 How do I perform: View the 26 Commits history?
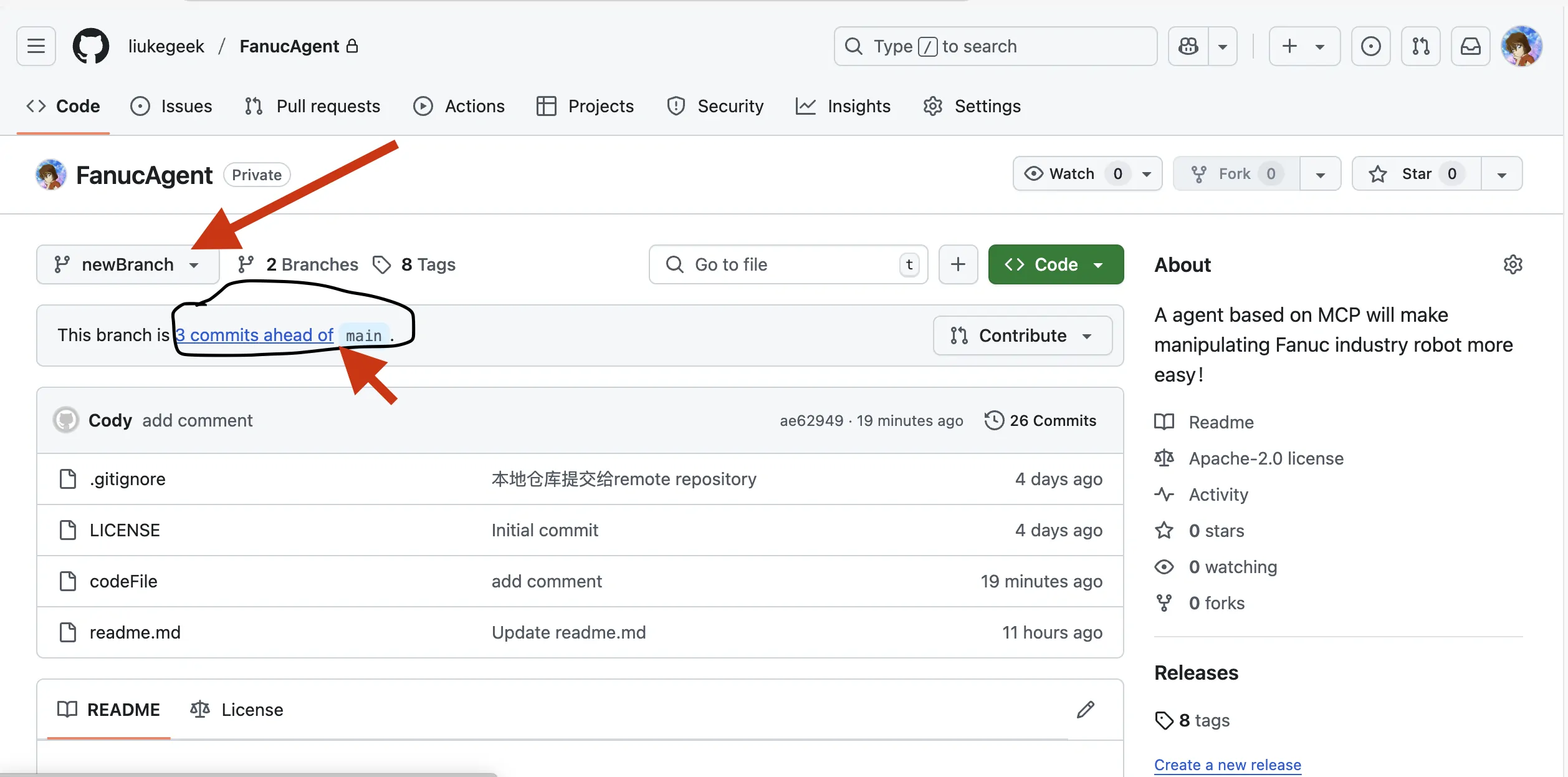point(1040,420)
